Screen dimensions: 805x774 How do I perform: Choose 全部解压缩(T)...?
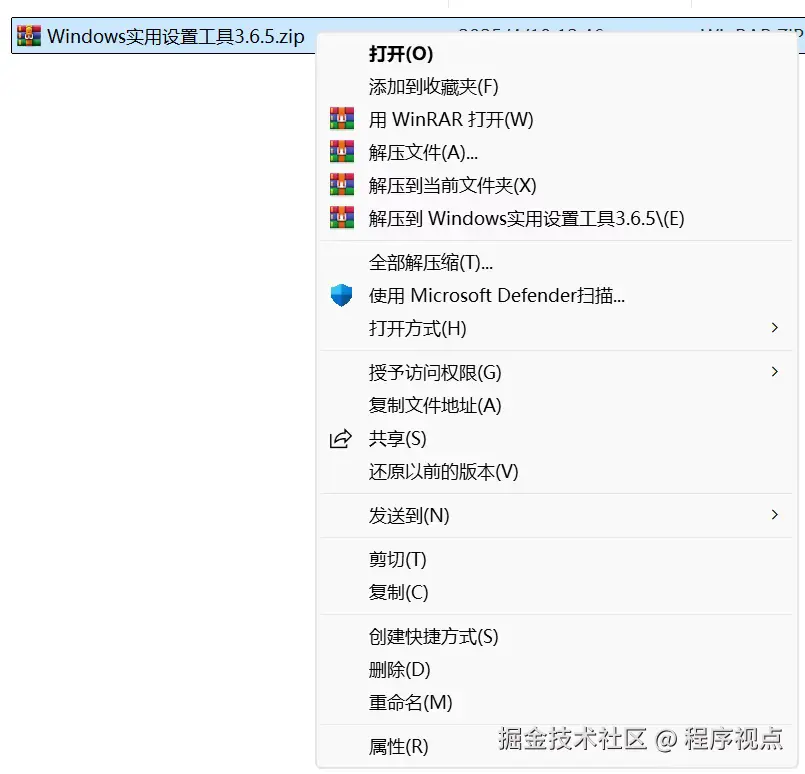(x=556, y=262)
